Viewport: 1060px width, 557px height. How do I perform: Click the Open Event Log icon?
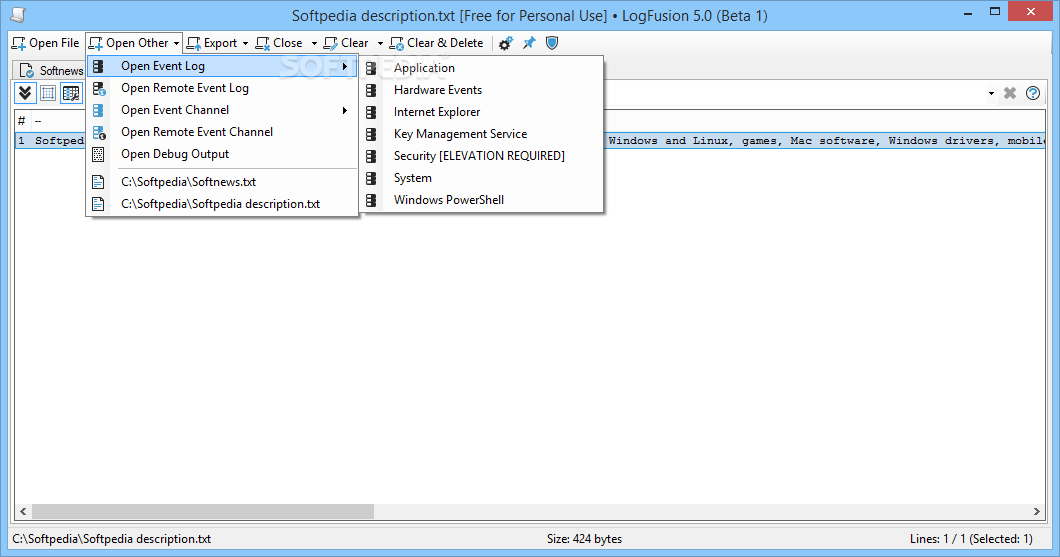click(x=99, y=66)
